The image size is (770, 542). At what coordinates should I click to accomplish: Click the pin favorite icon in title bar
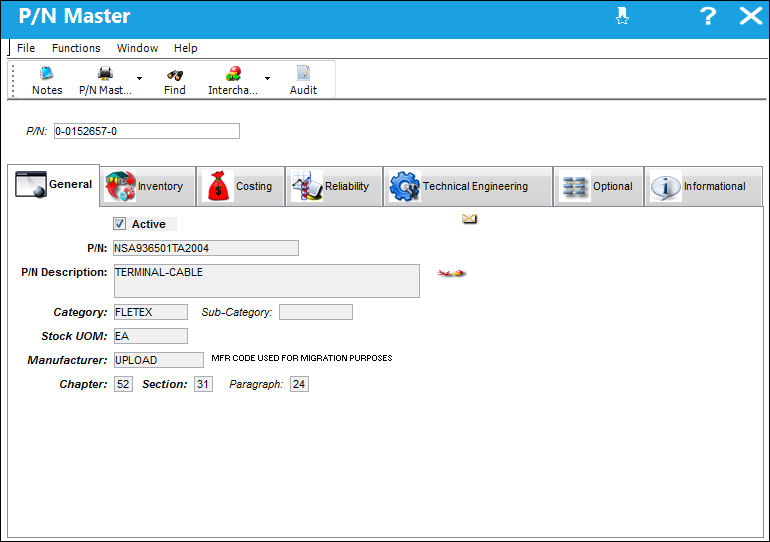(622, 16)
